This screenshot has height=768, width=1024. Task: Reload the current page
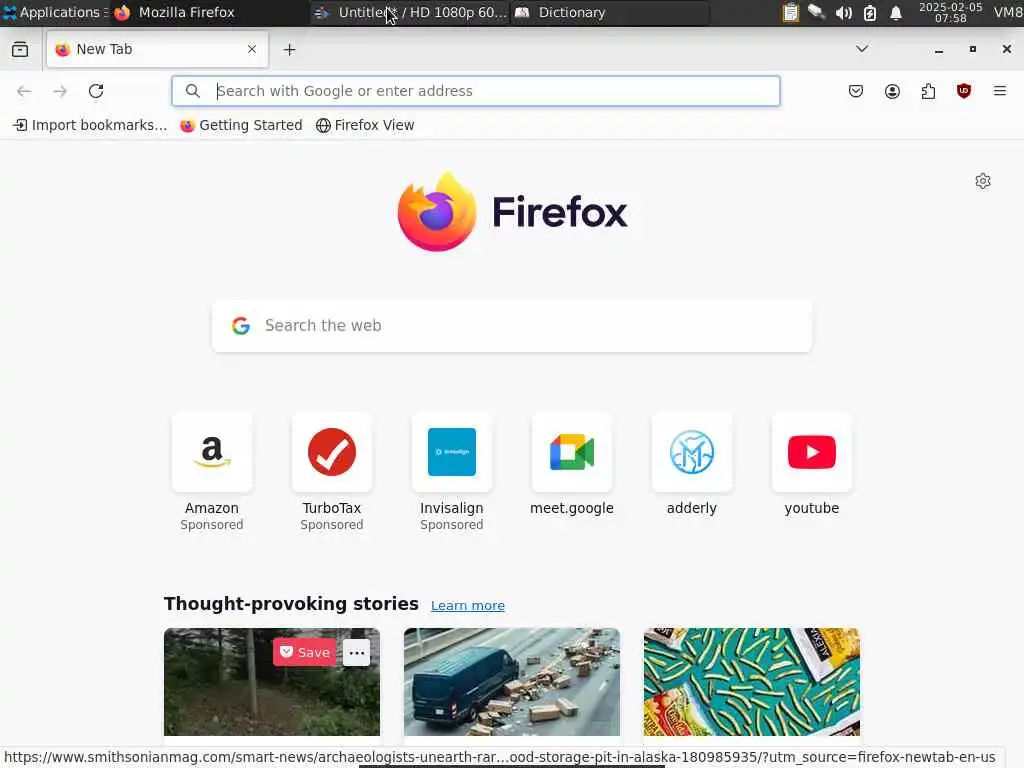pyautogui.click(x=96, y=91)
